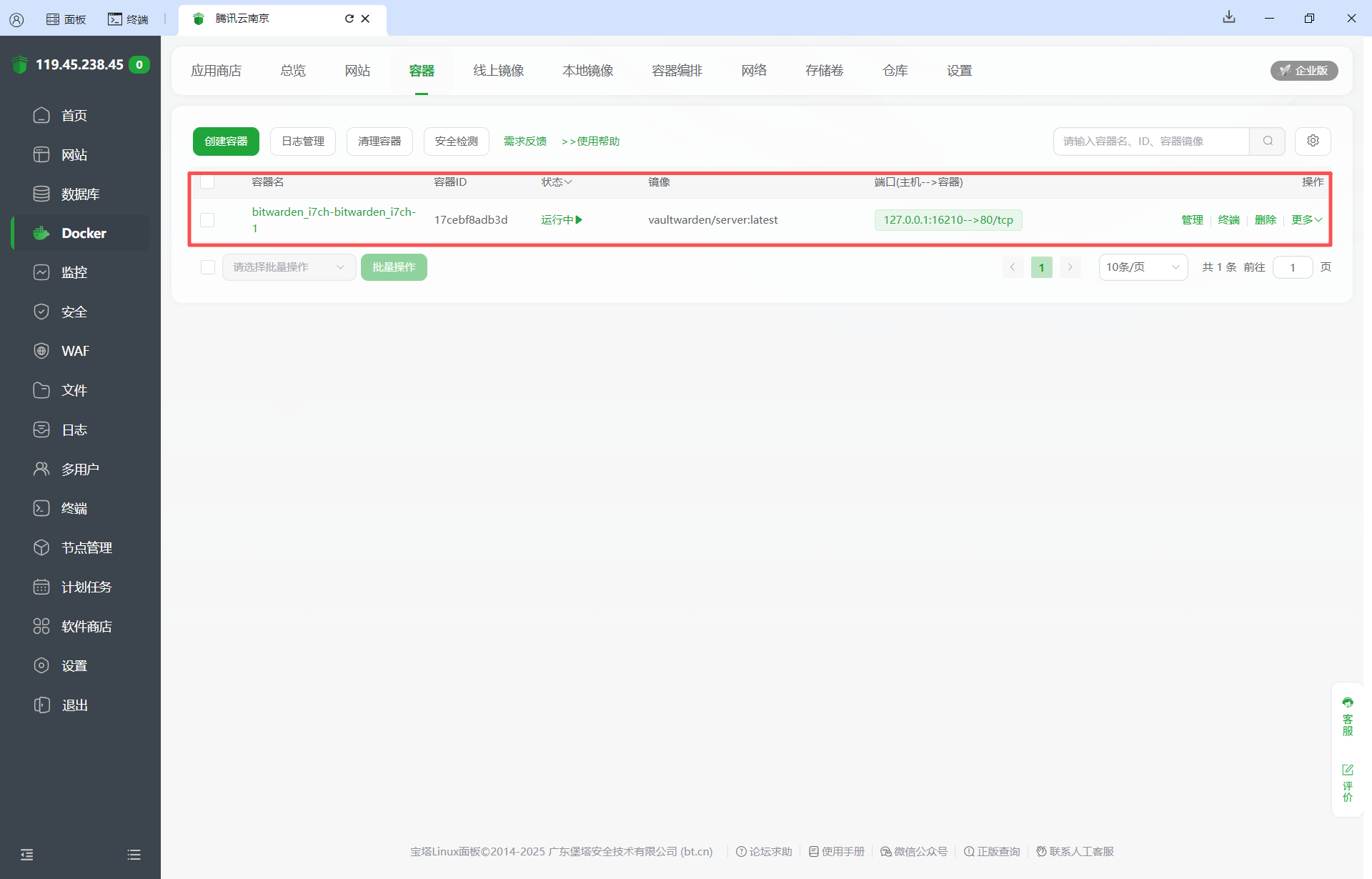Open the WAF sidebar item
1372x879 pixels.
point(75,351)
